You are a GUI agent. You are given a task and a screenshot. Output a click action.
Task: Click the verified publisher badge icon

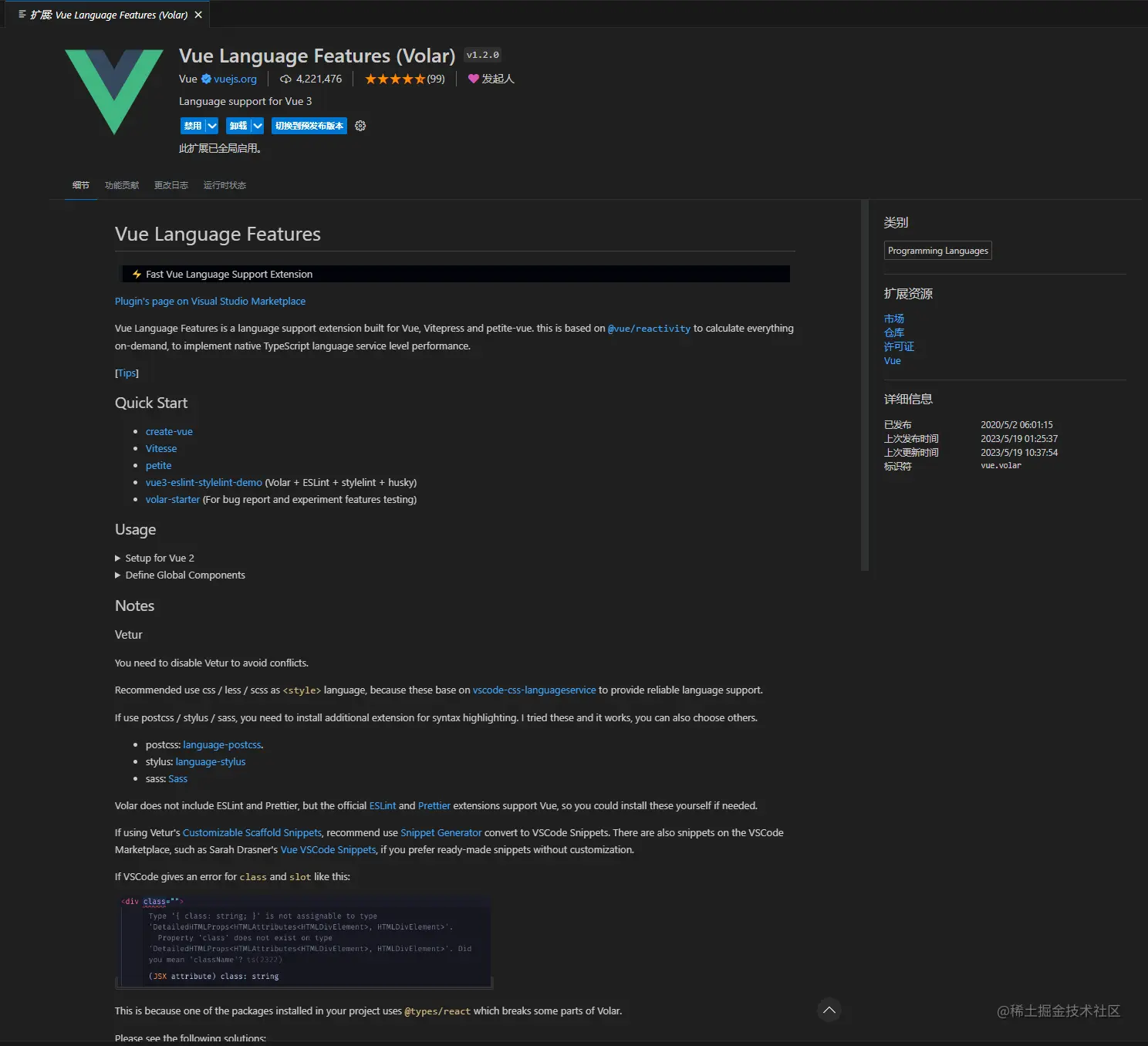point(206,79)
